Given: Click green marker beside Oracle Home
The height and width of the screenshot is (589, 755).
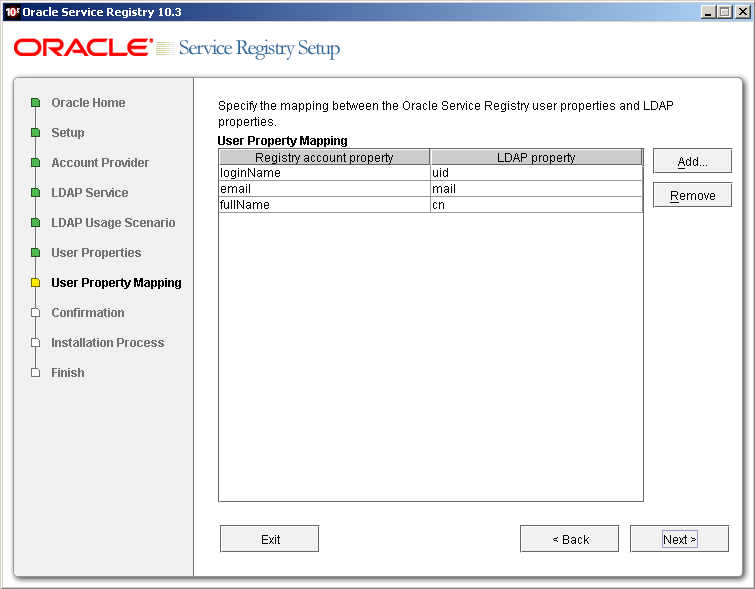Looking at the screenshot, I should tap(35, 103).
